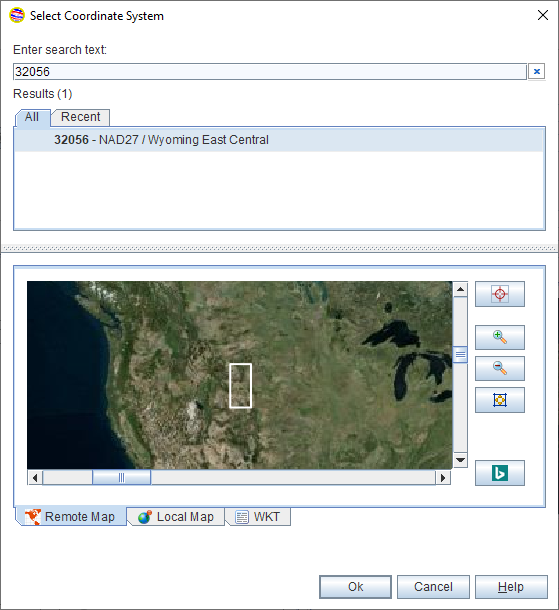Zoom out on the map preview
The image size is (559, 610).
tap(499, 368)
